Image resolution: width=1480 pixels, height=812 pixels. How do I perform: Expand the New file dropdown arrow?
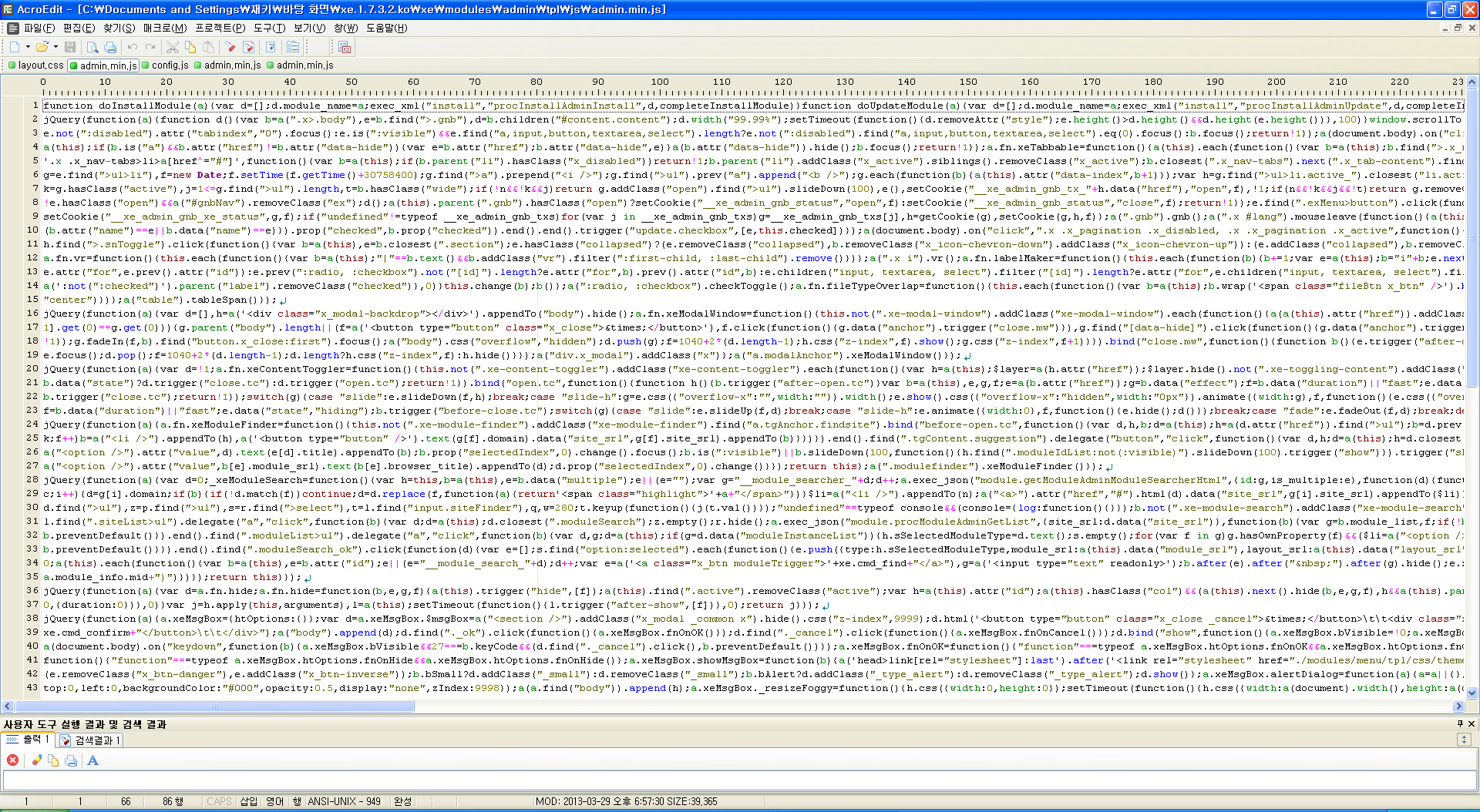(x=28, y=48)
